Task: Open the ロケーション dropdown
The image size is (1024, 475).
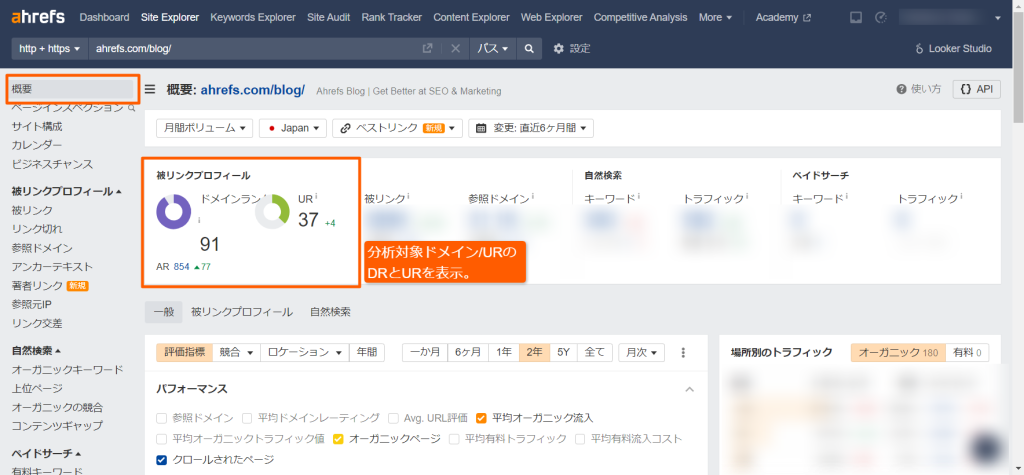Action: coord(305,352)
